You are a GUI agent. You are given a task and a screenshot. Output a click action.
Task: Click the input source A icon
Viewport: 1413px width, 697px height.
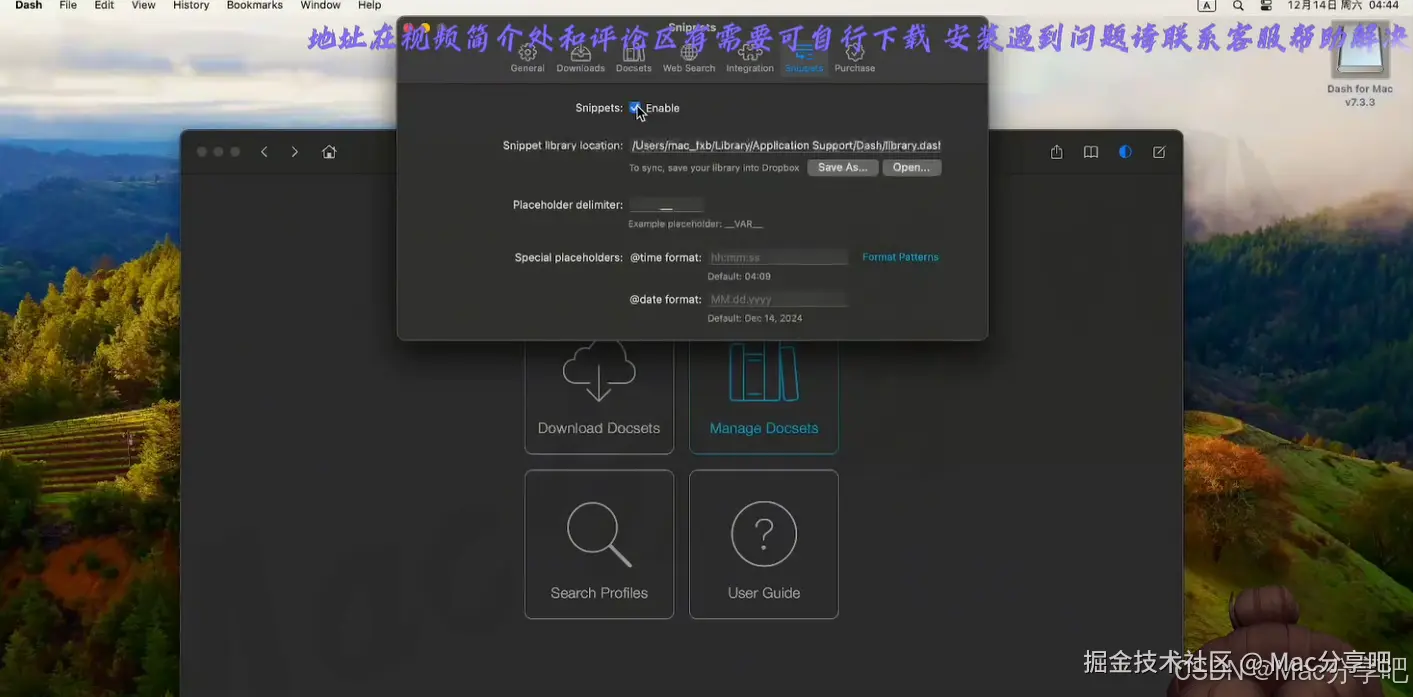tap(1207, 6)
